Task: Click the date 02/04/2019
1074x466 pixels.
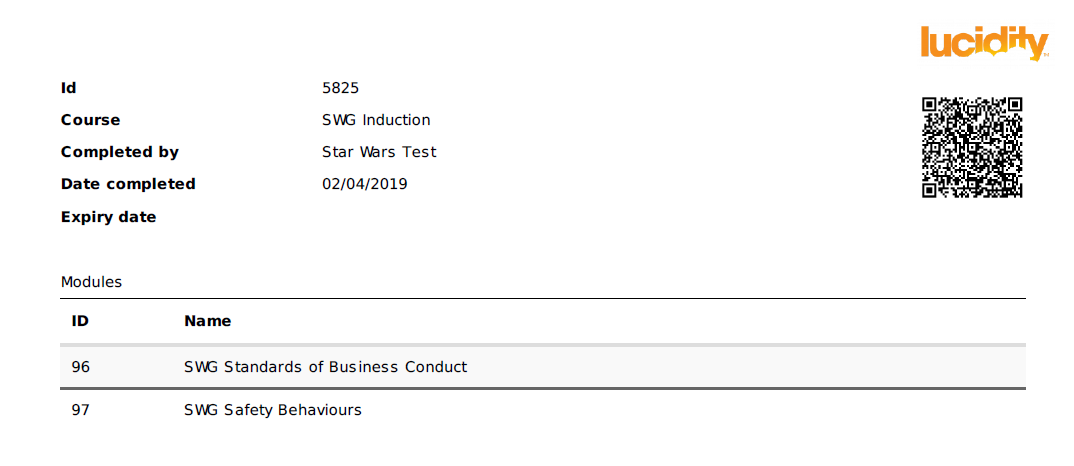Action: [365, 184]
